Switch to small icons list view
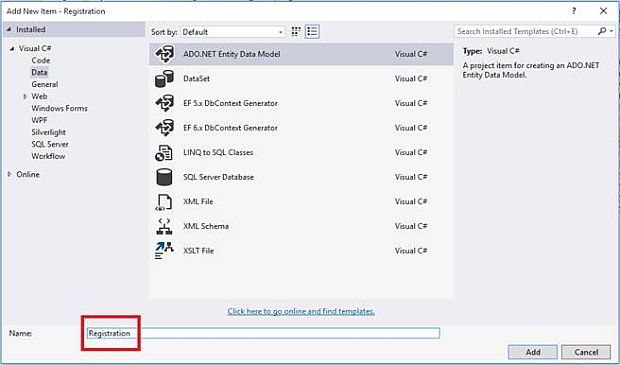 (312, 32)
